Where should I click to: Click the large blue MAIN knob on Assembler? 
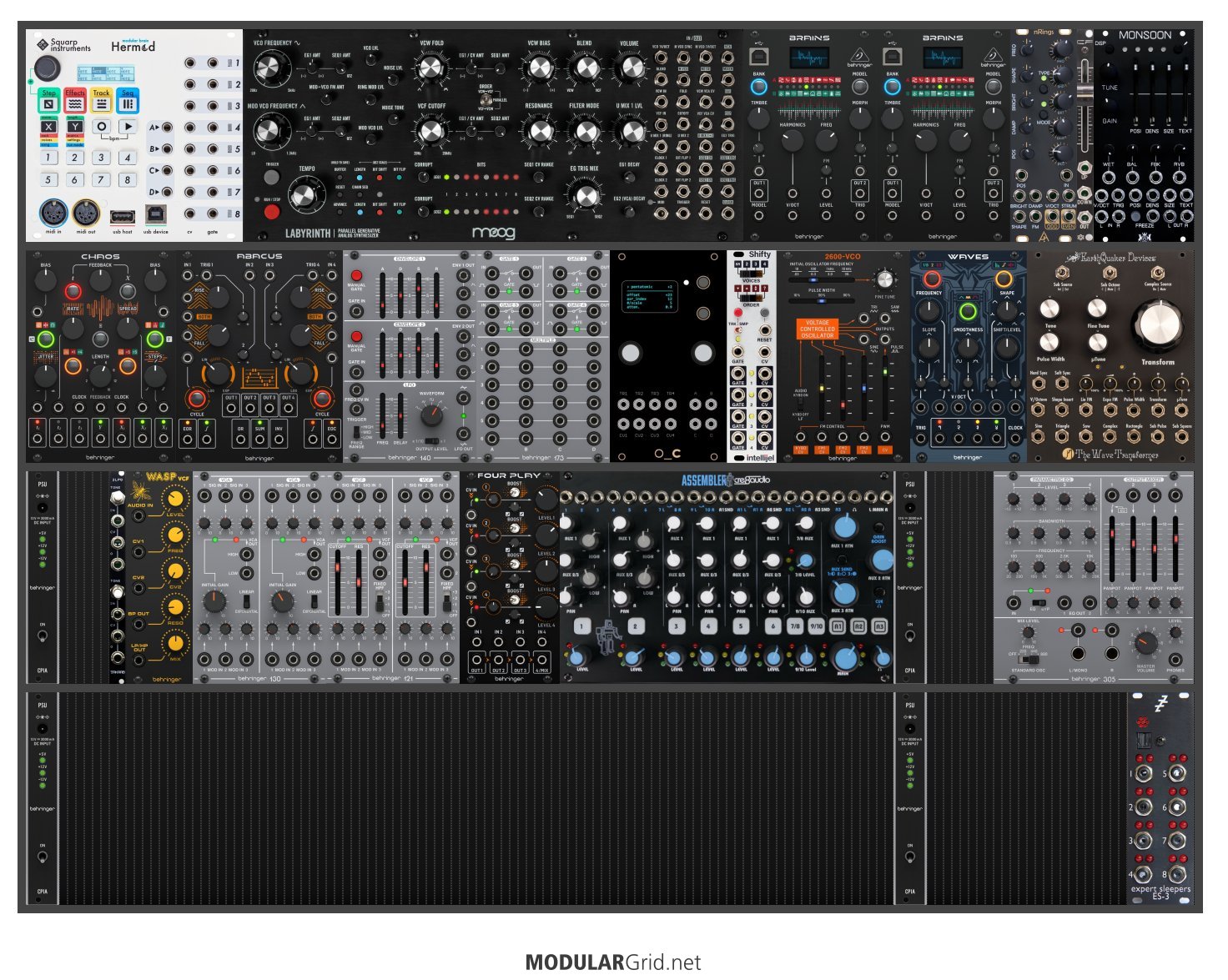(844, 657)
